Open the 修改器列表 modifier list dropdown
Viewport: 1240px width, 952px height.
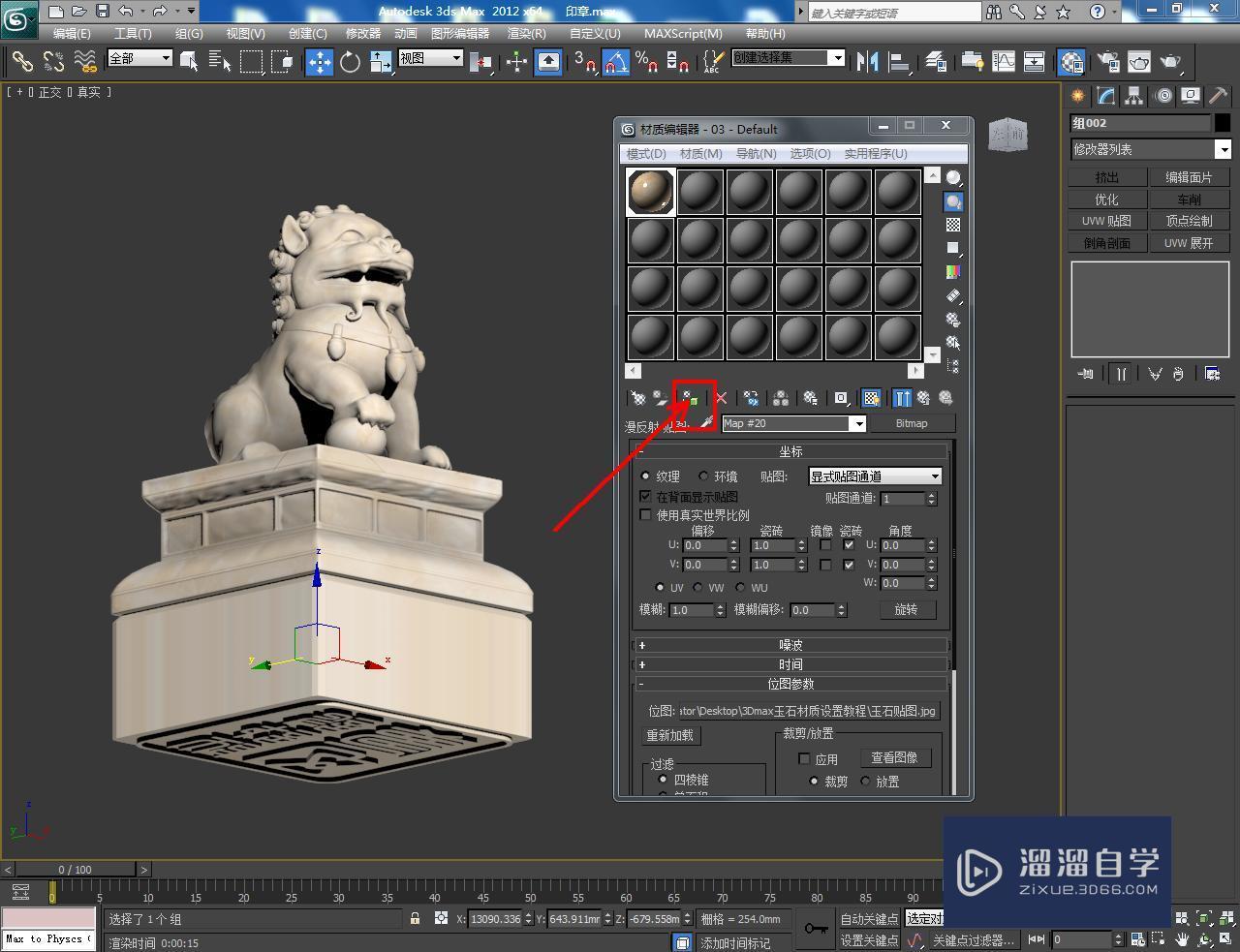1224,149
